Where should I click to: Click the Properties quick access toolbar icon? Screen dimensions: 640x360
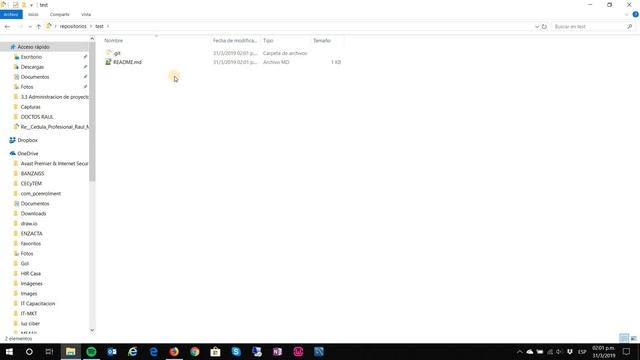coord(16,5)
